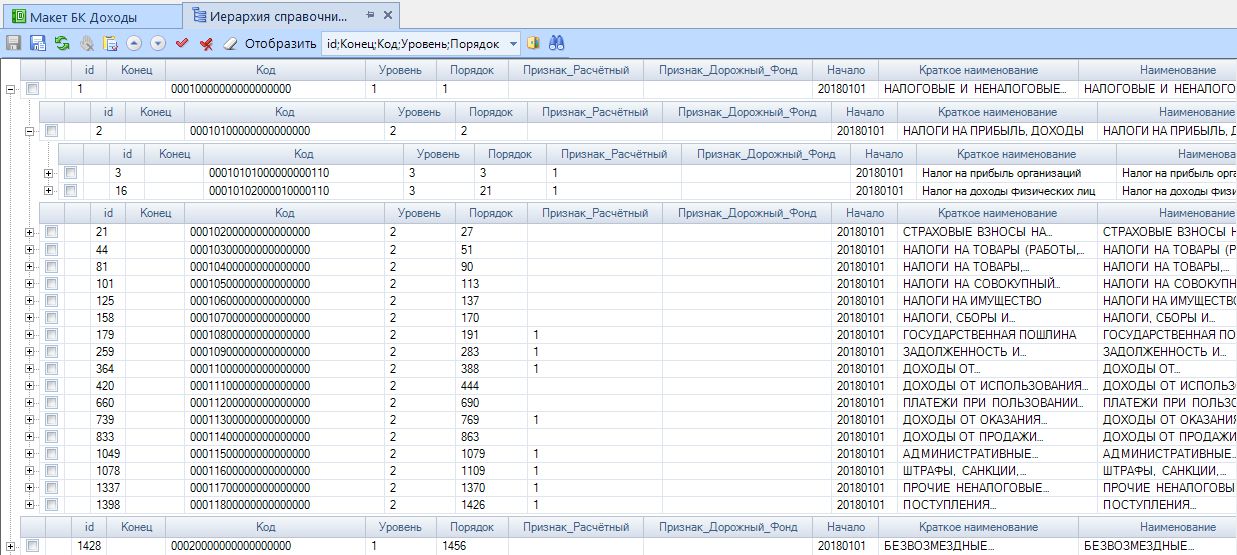
Task: Click the save floppy disk icon
Action: click(14, 44)
